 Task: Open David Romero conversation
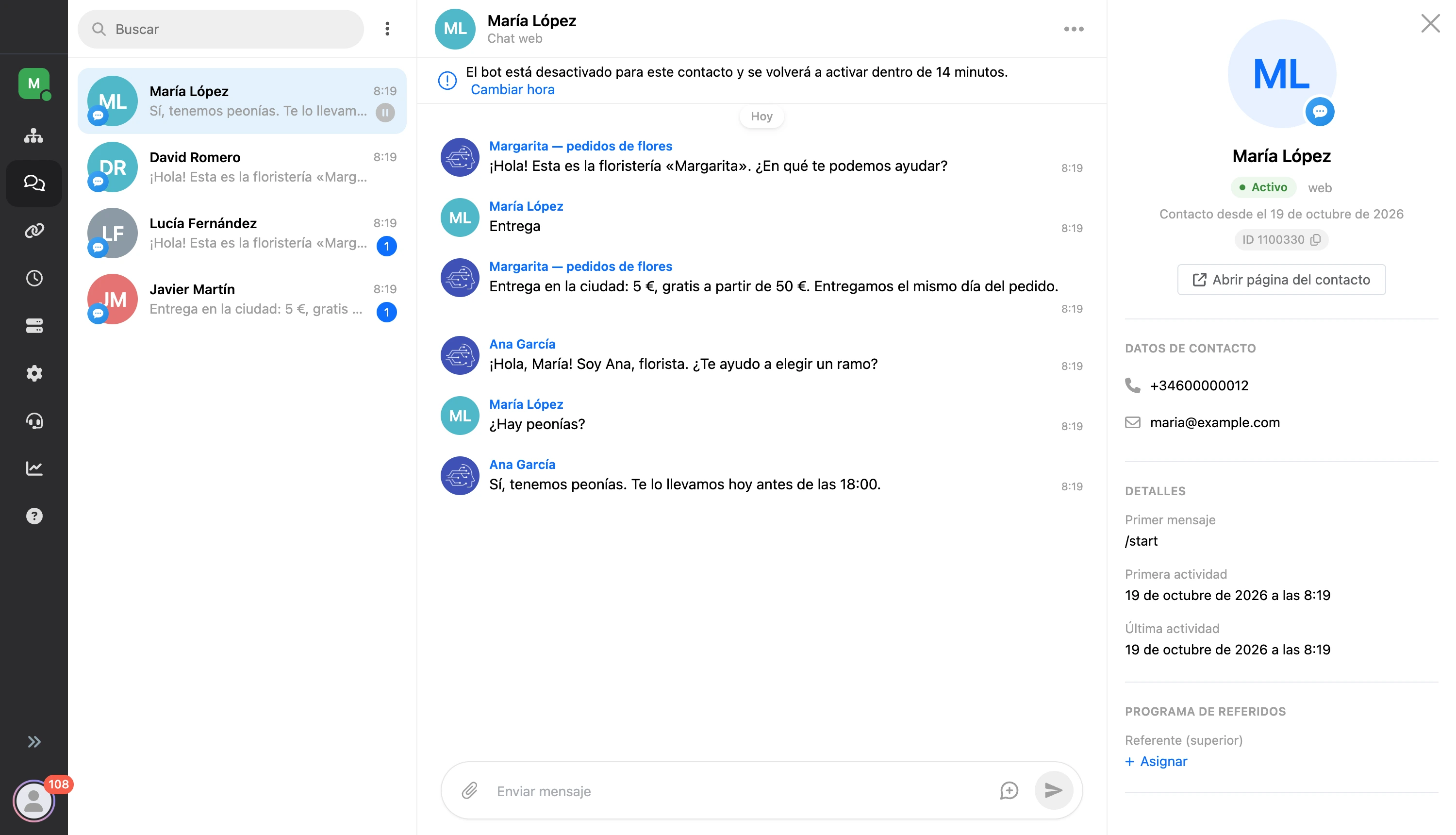point(242,167)
